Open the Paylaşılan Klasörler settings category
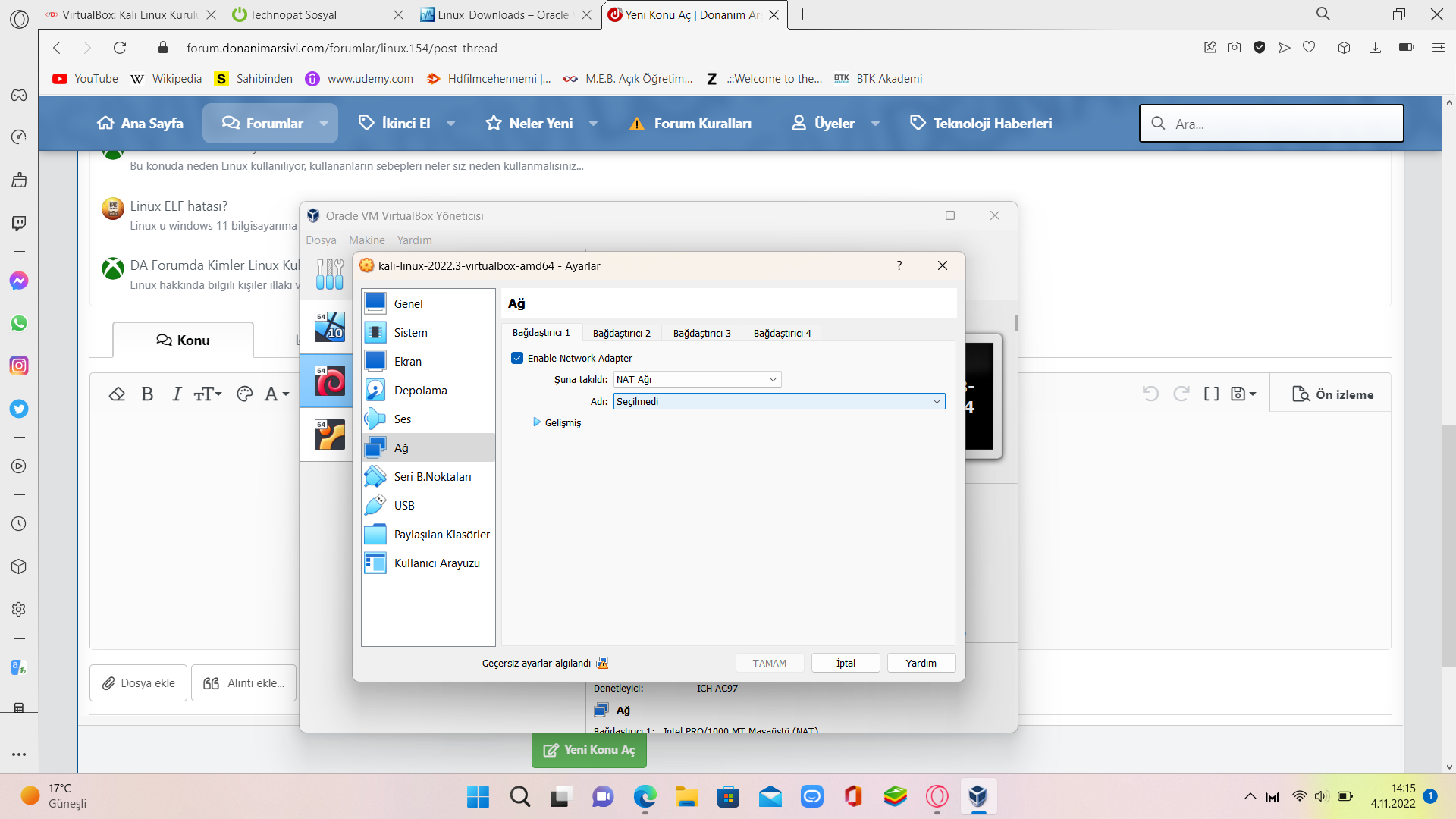 (x=441, y=535)
